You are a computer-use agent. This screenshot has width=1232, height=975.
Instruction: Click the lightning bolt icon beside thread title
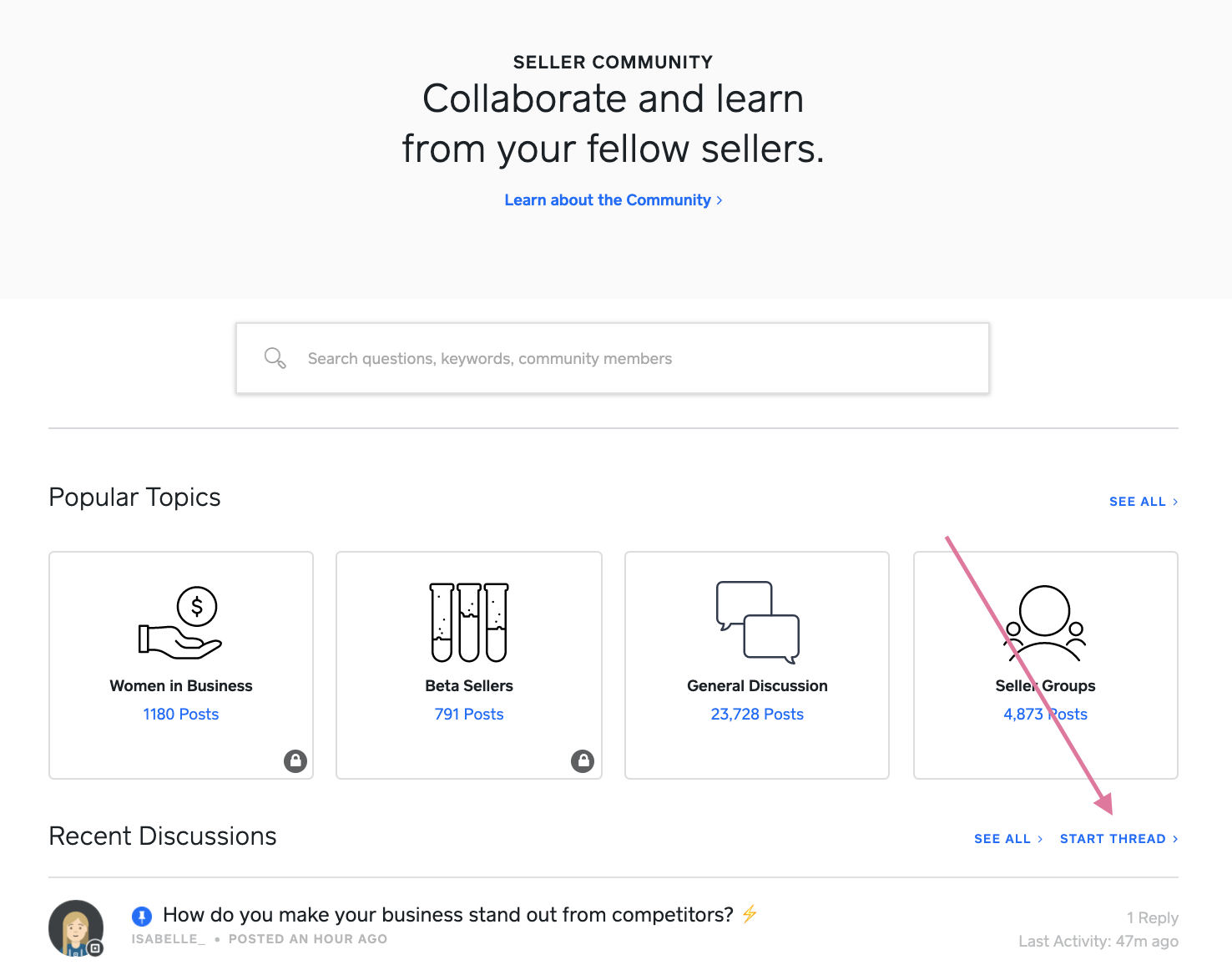pyautogui.click(x=750, y=914)
